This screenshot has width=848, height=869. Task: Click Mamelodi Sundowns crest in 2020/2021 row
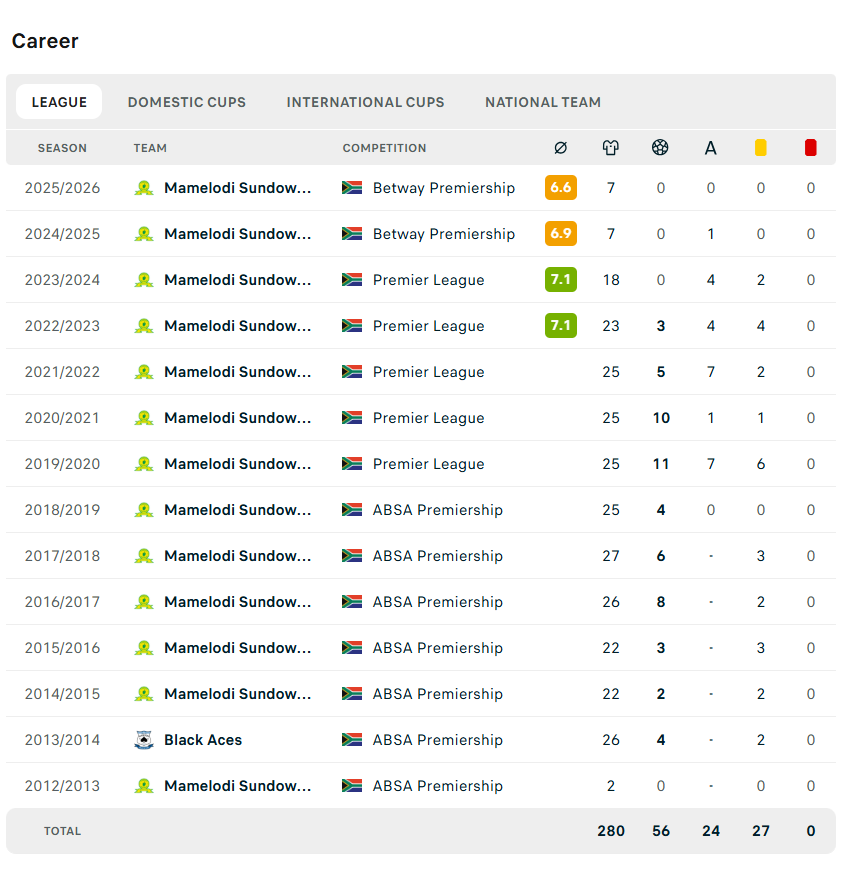(144, 418)
